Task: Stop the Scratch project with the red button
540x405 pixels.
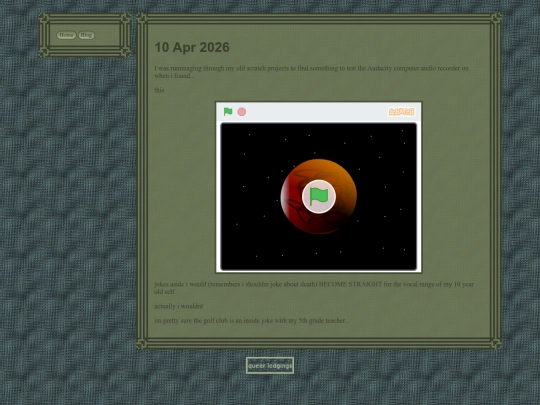Action: point(242,112)
